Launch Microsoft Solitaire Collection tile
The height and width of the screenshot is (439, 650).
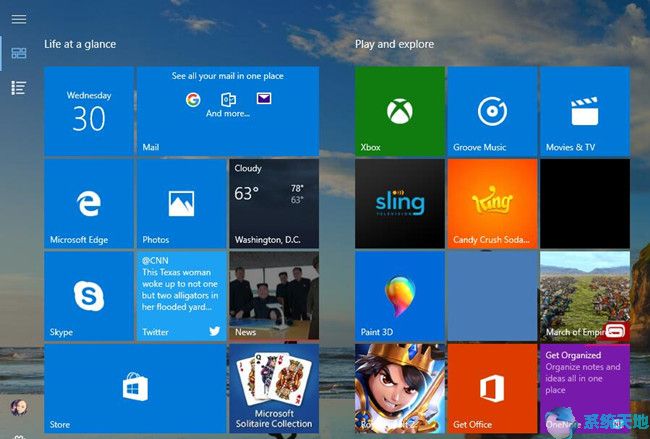pos(274,388)
